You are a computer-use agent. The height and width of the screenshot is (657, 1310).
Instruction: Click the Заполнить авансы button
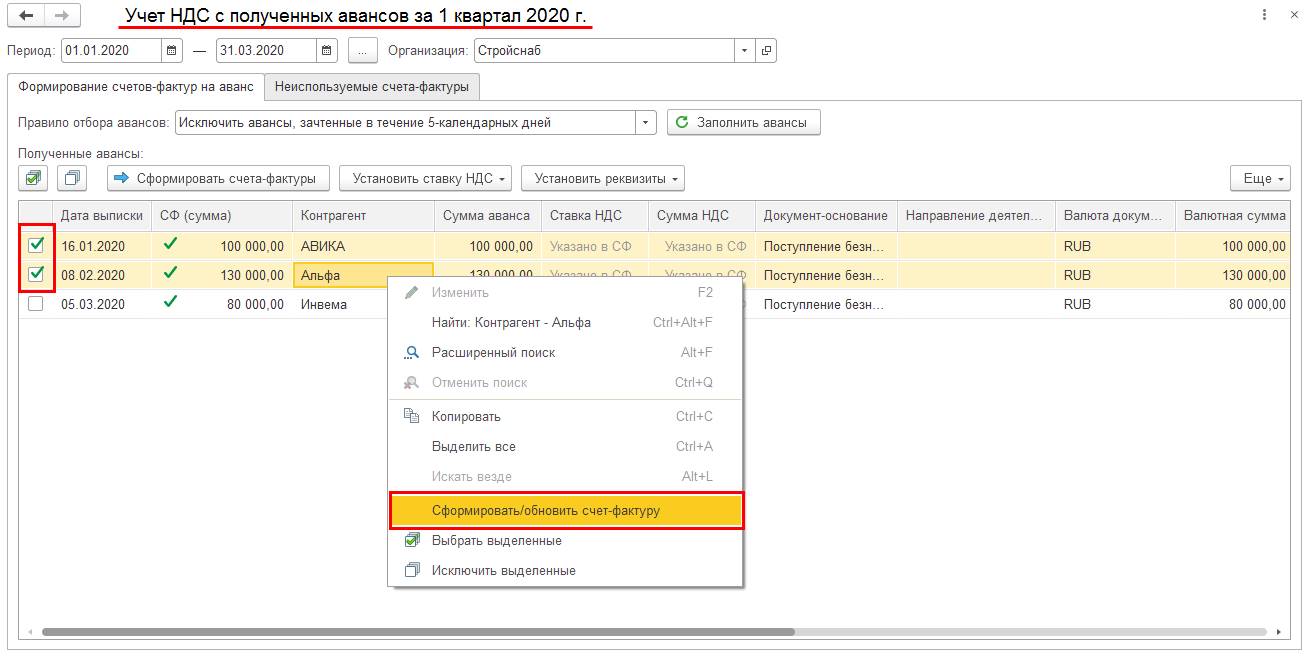coord(743,122)
